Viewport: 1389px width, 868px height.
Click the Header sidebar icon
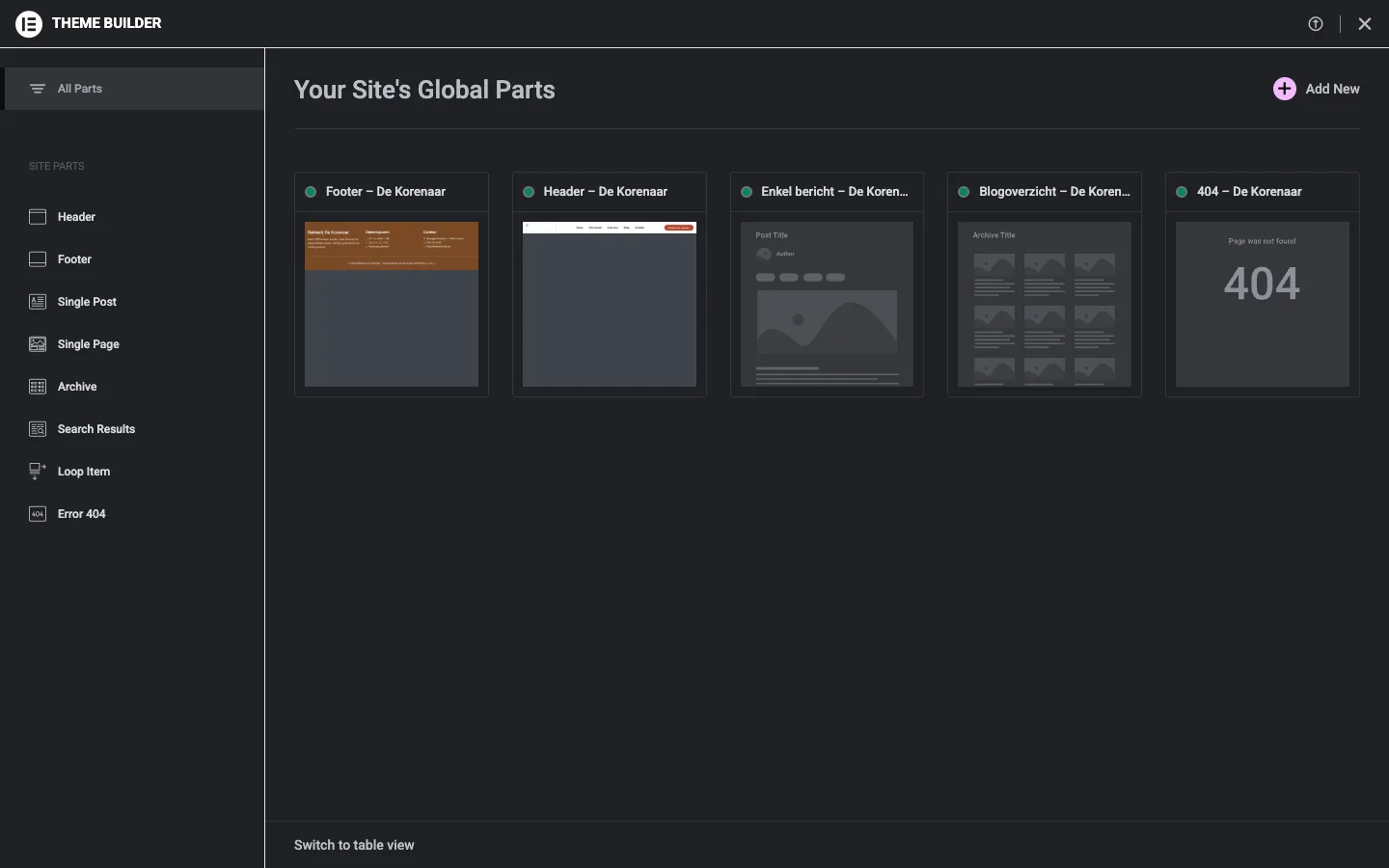point(38,217)
